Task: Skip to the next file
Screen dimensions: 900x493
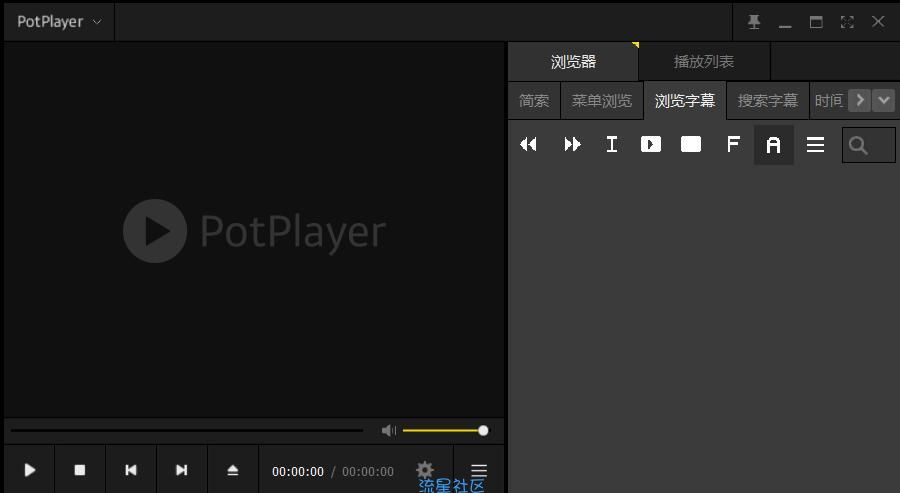Action: [181, 470]
